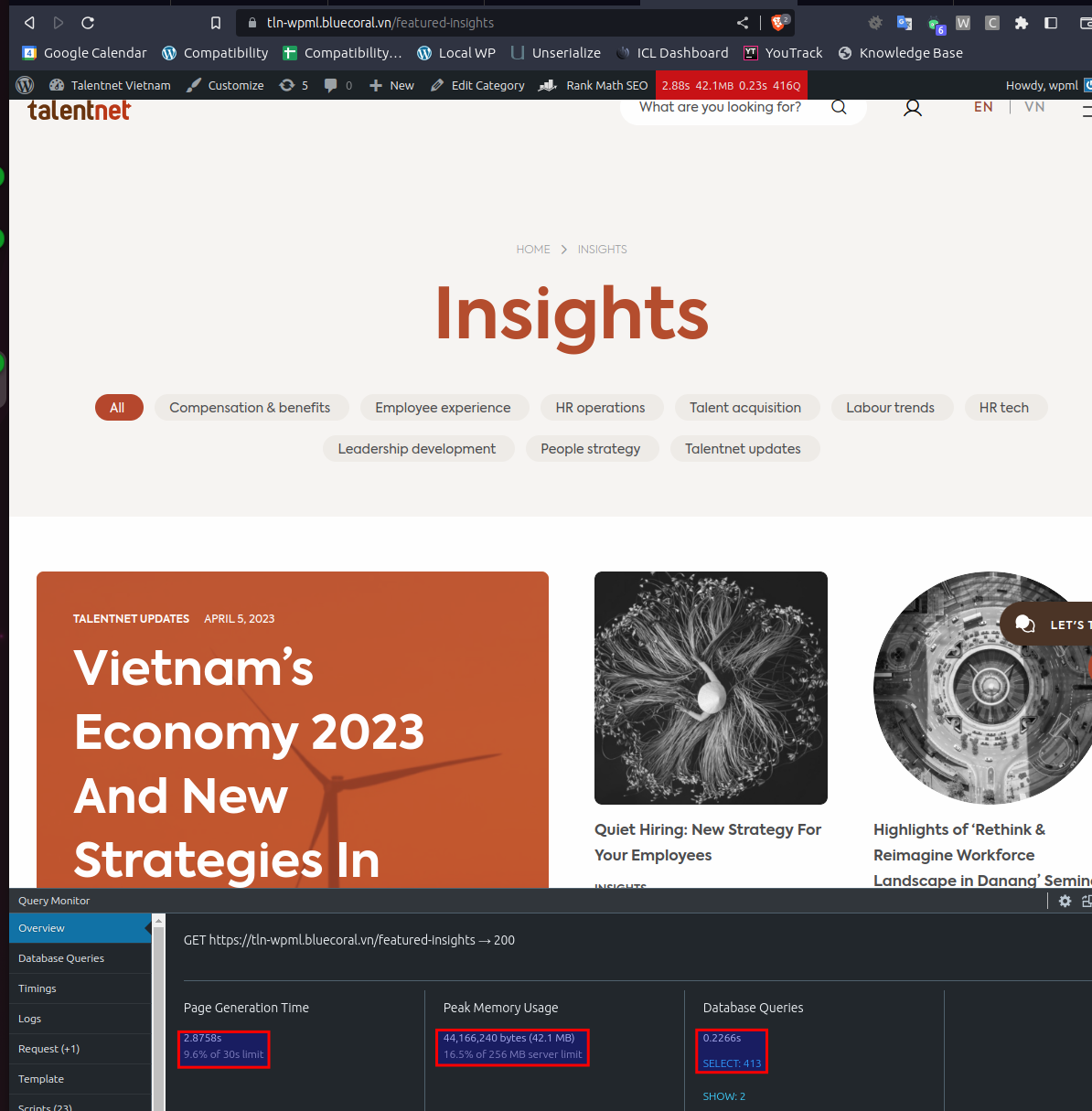Open Logs panel in Query Monitor
Viewport: 1092px width, 1111px height.
pyautogui.click(x=80, y=1019)
